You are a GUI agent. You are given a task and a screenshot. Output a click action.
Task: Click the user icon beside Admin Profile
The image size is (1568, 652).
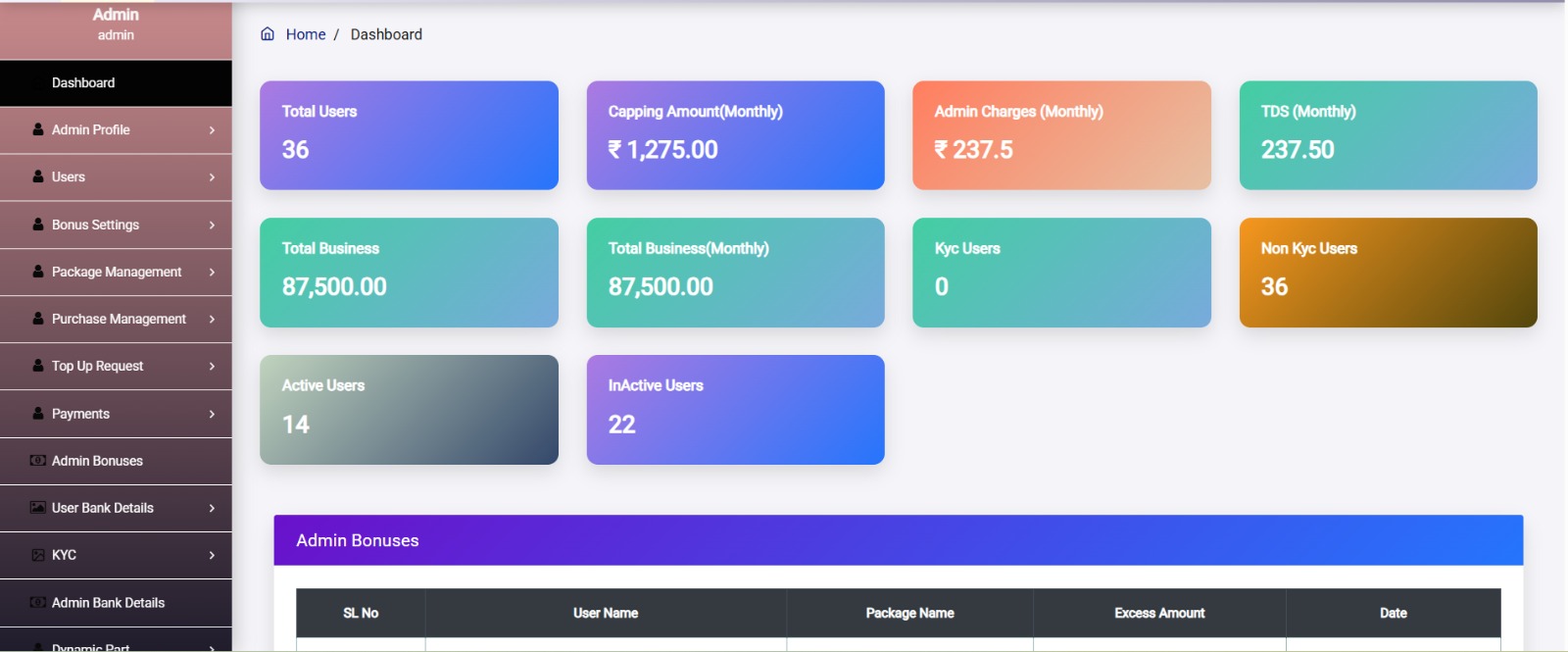38,129
